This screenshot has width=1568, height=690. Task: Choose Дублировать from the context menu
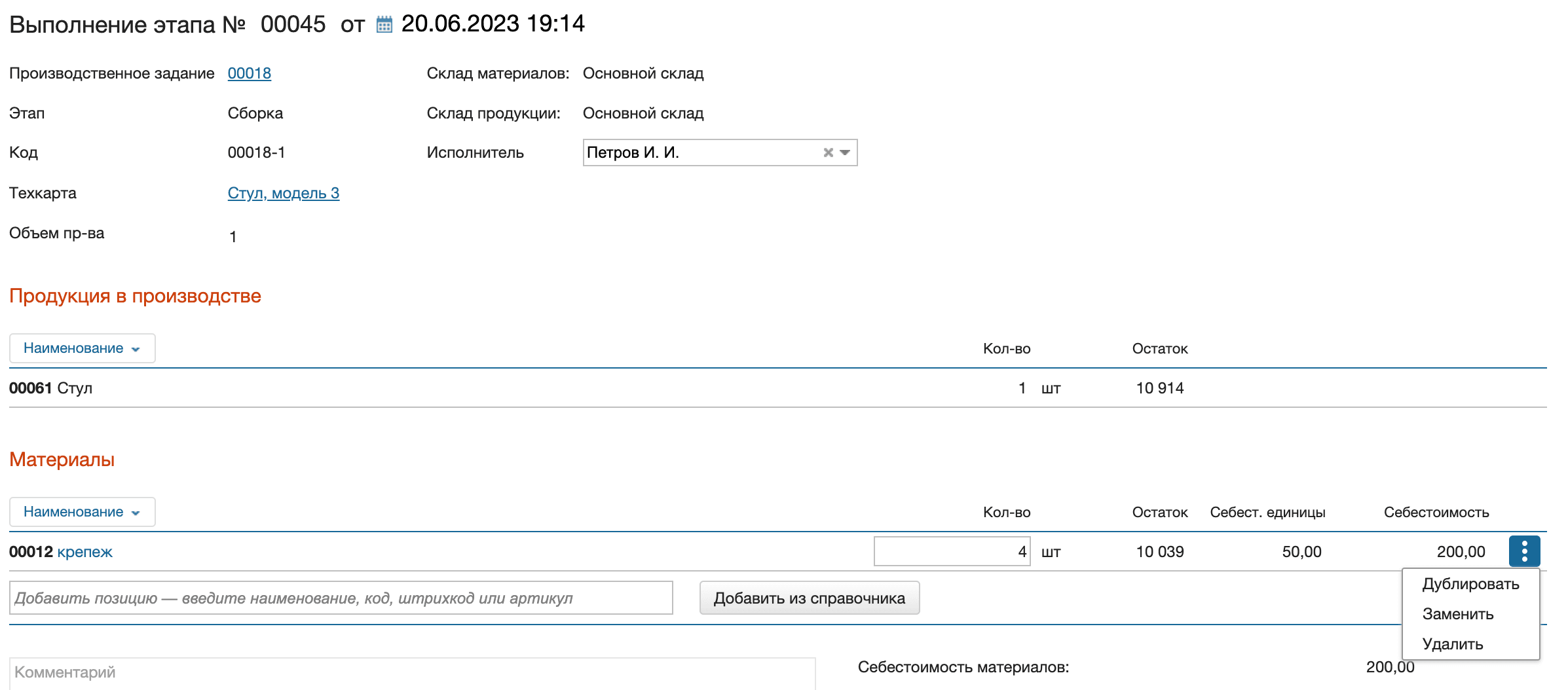click(1470, 584)
